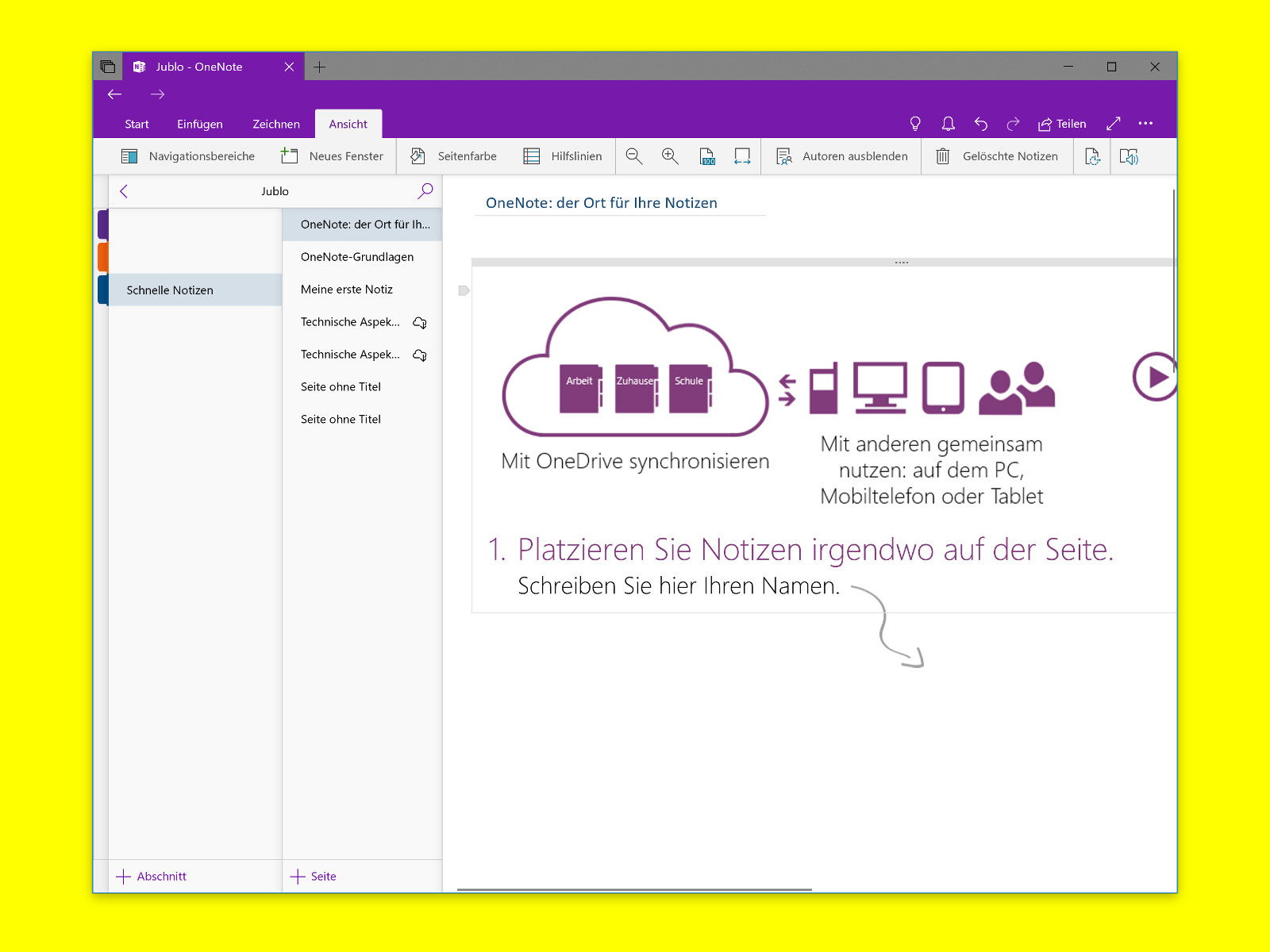Viewport: 1270px width, 952px height.
Task: Click the Mit OneDrive synchronisieren caption
Action: (635, 461)
